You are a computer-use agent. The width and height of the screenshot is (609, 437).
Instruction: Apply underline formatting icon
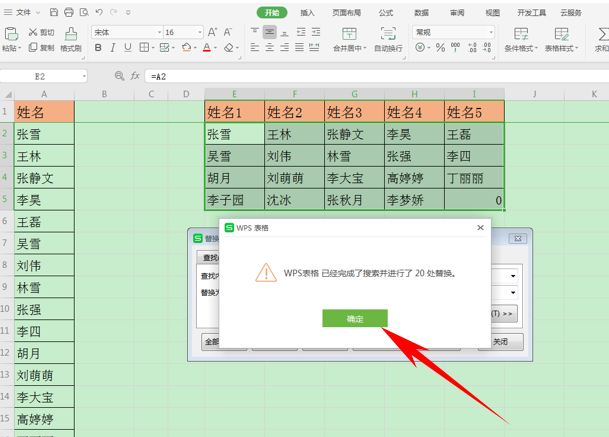pos(127,48)
